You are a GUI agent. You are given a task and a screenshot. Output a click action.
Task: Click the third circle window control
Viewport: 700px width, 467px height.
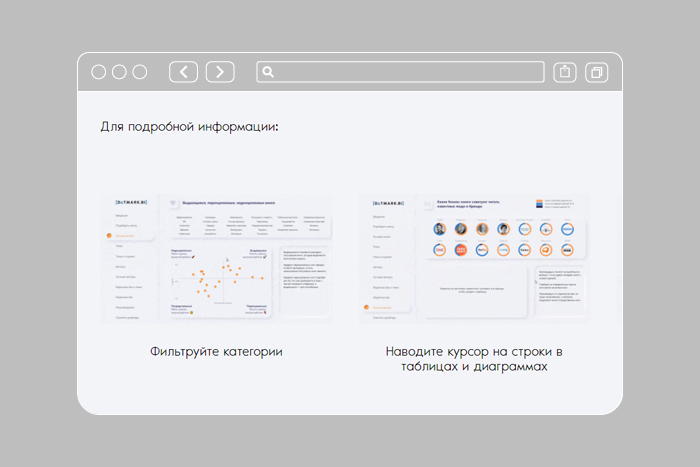(140, 72)
